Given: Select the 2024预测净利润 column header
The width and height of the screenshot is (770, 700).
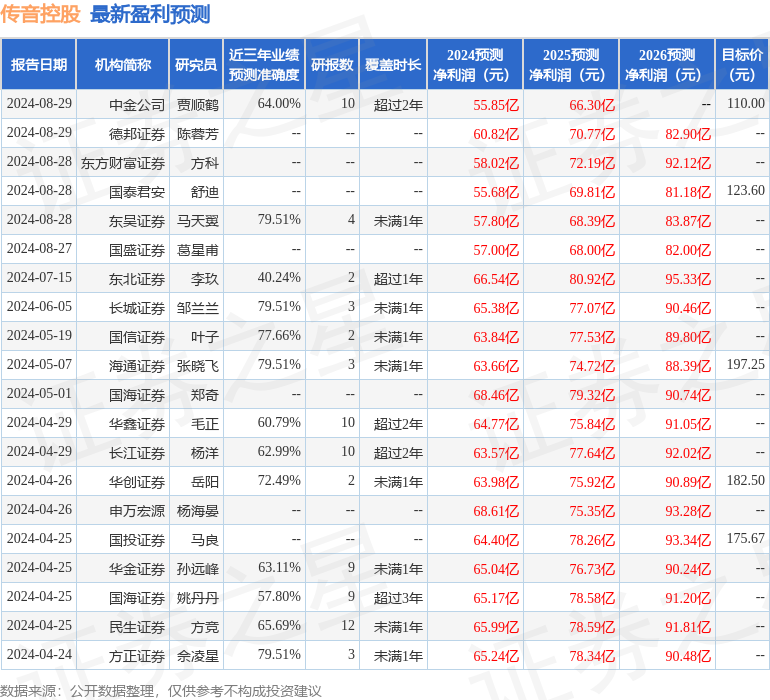Looking at the screenshot, I should [475, 64].
